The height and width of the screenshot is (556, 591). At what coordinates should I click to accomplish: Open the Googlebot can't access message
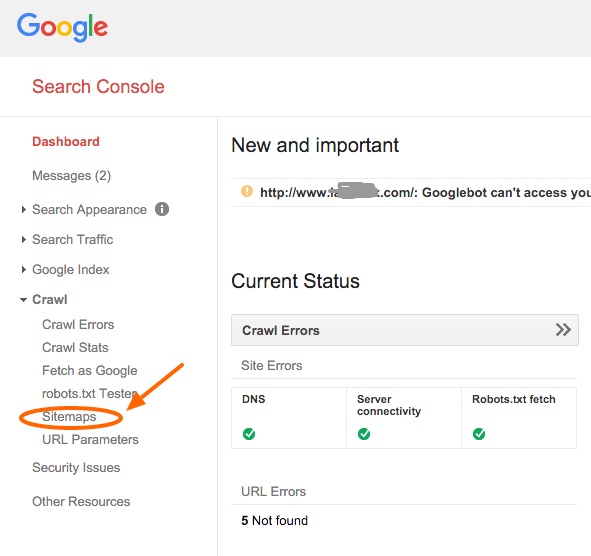[x=426, y=192]
